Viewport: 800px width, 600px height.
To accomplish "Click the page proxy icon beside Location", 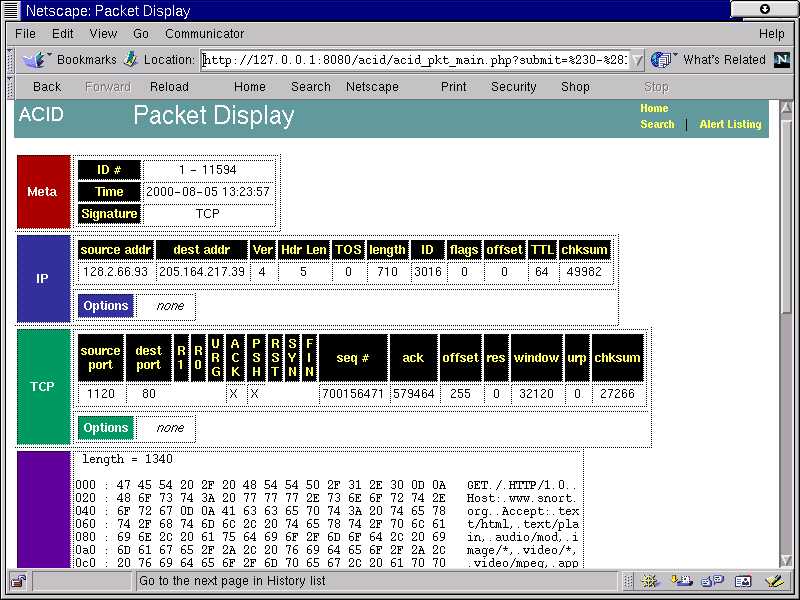I will (130, 60).
